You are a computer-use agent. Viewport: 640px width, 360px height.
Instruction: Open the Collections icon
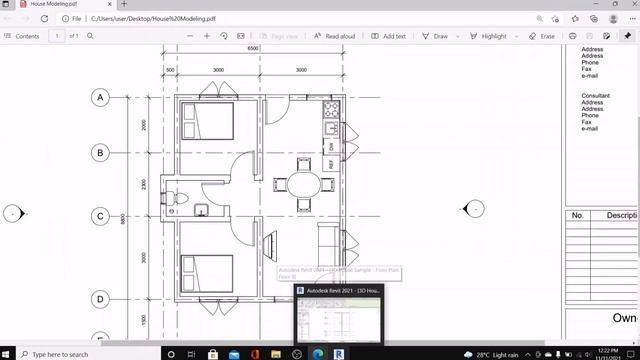594,19
